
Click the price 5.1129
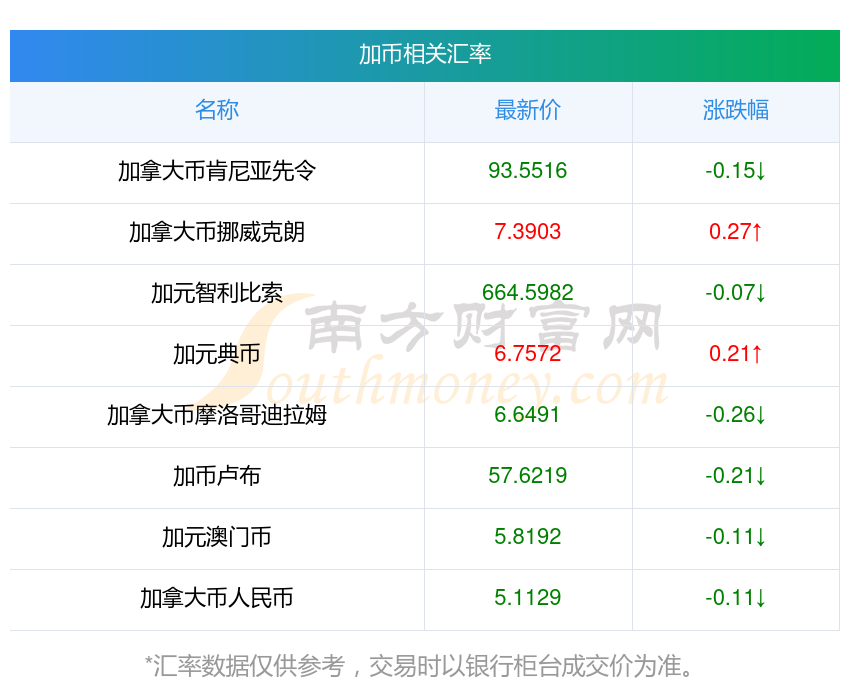pos(527,598)
